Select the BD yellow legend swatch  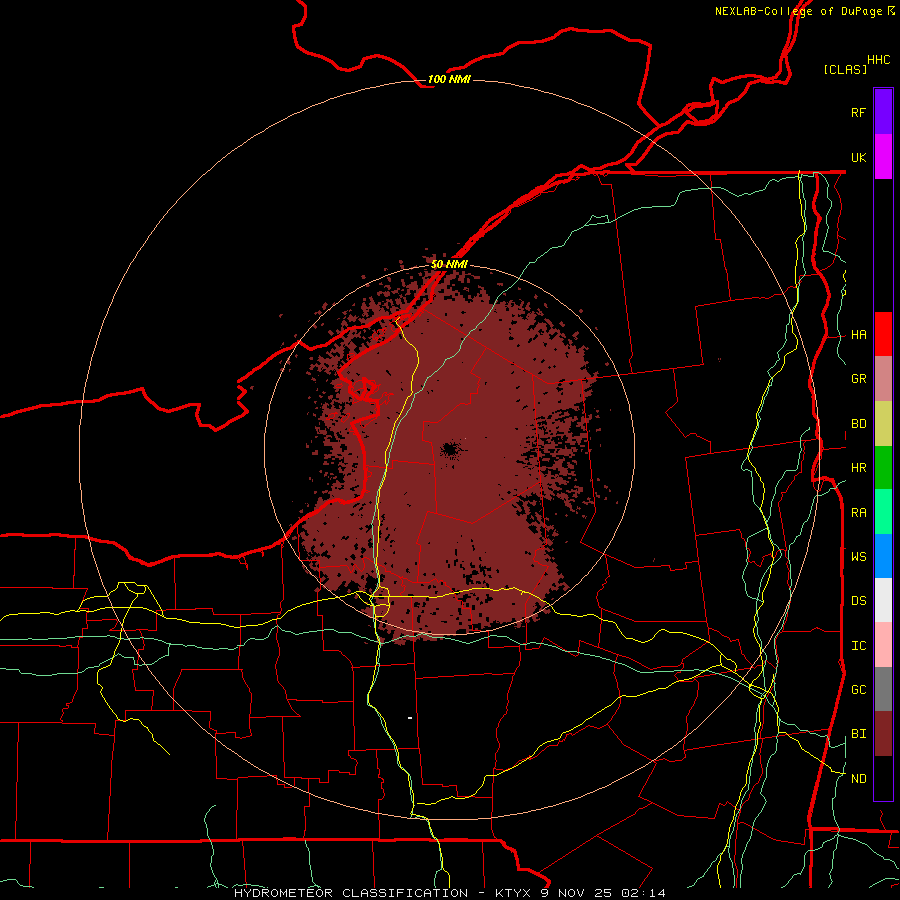click(883, 423)
